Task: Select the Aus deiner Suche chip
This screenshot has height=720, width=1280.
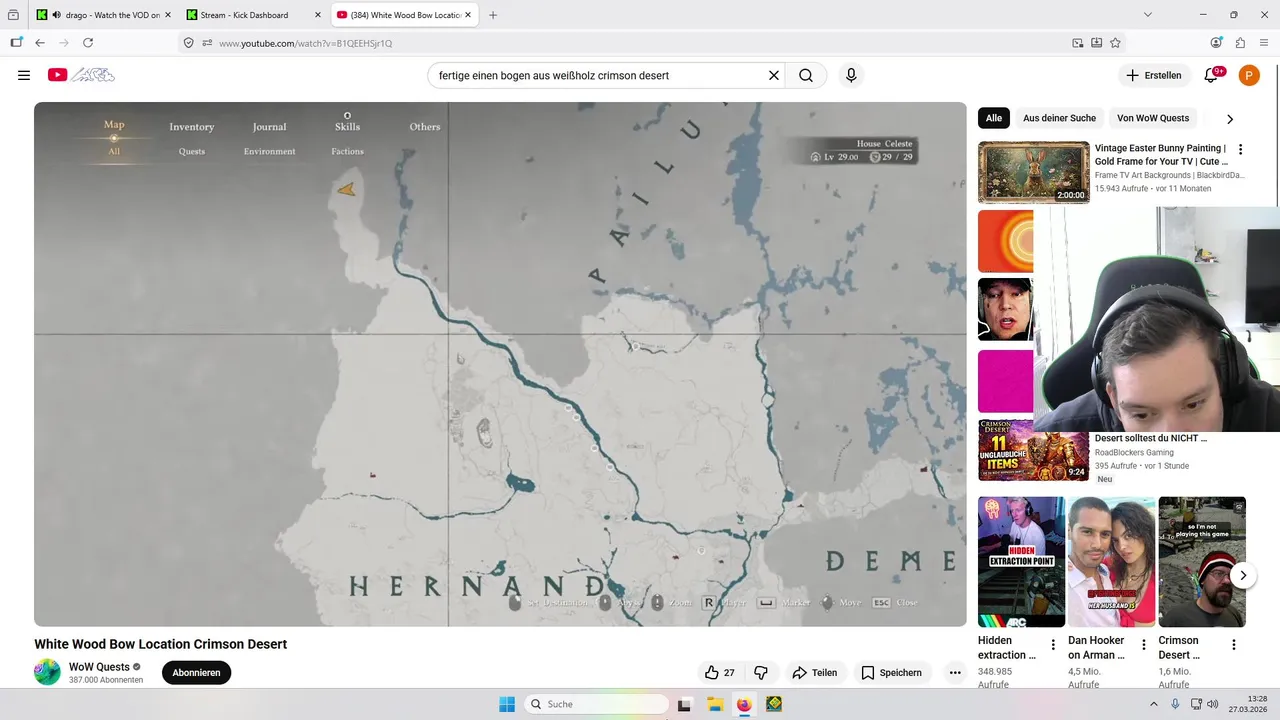Action: pyautogui.click(x=1059, y=118)
